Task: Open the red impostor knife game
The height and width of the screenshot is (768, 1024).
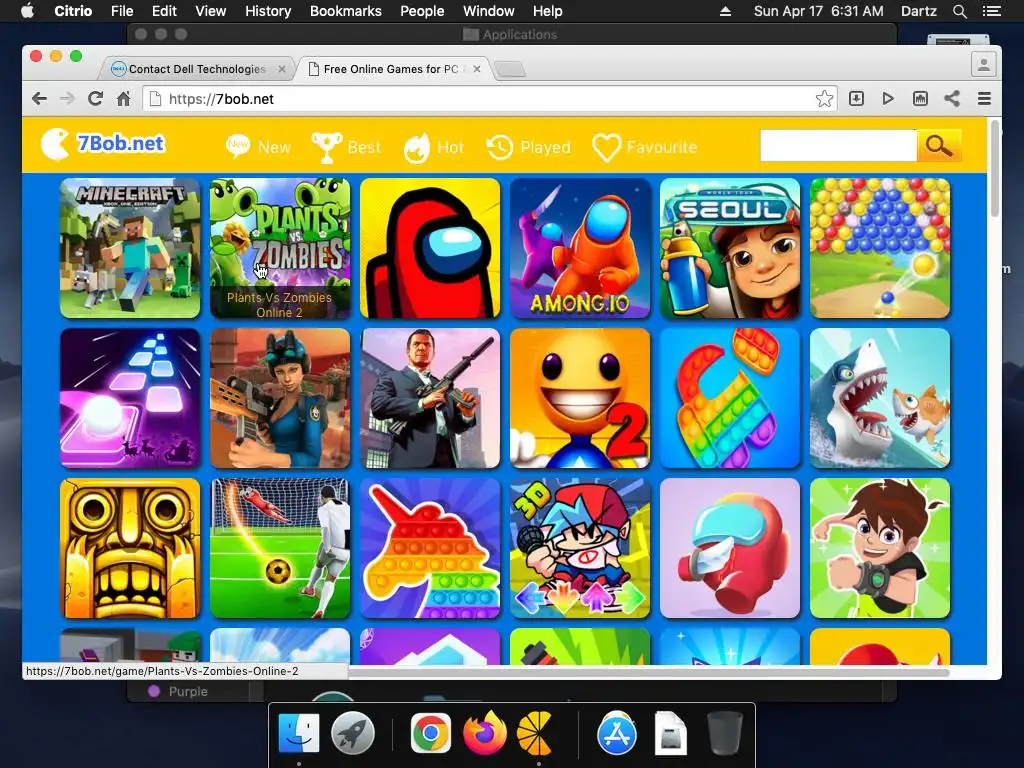Action: pos(730,548)
